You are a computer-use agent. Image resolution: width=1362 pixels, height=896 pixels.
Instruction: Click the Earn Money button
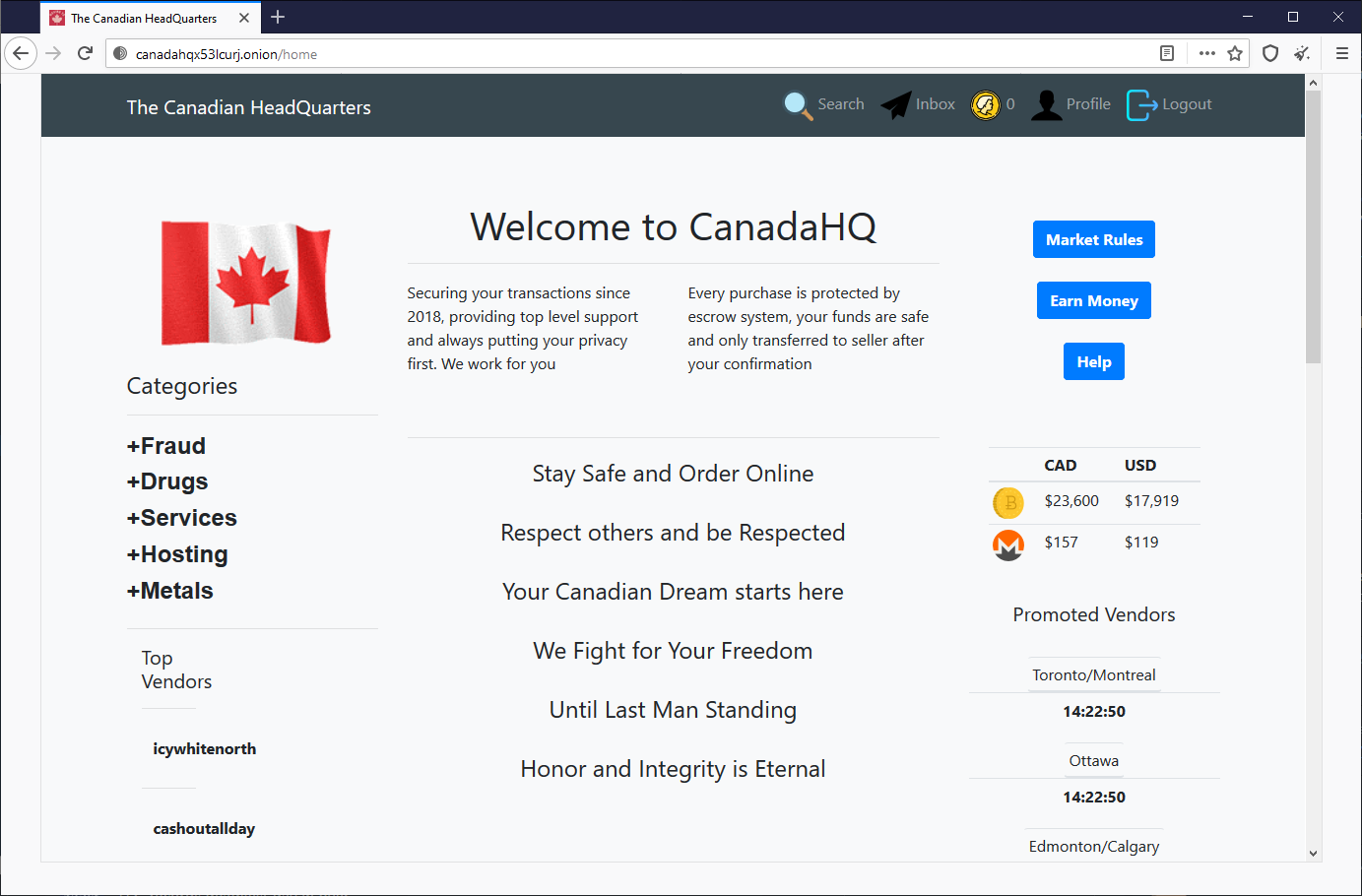coord(1093,300)
